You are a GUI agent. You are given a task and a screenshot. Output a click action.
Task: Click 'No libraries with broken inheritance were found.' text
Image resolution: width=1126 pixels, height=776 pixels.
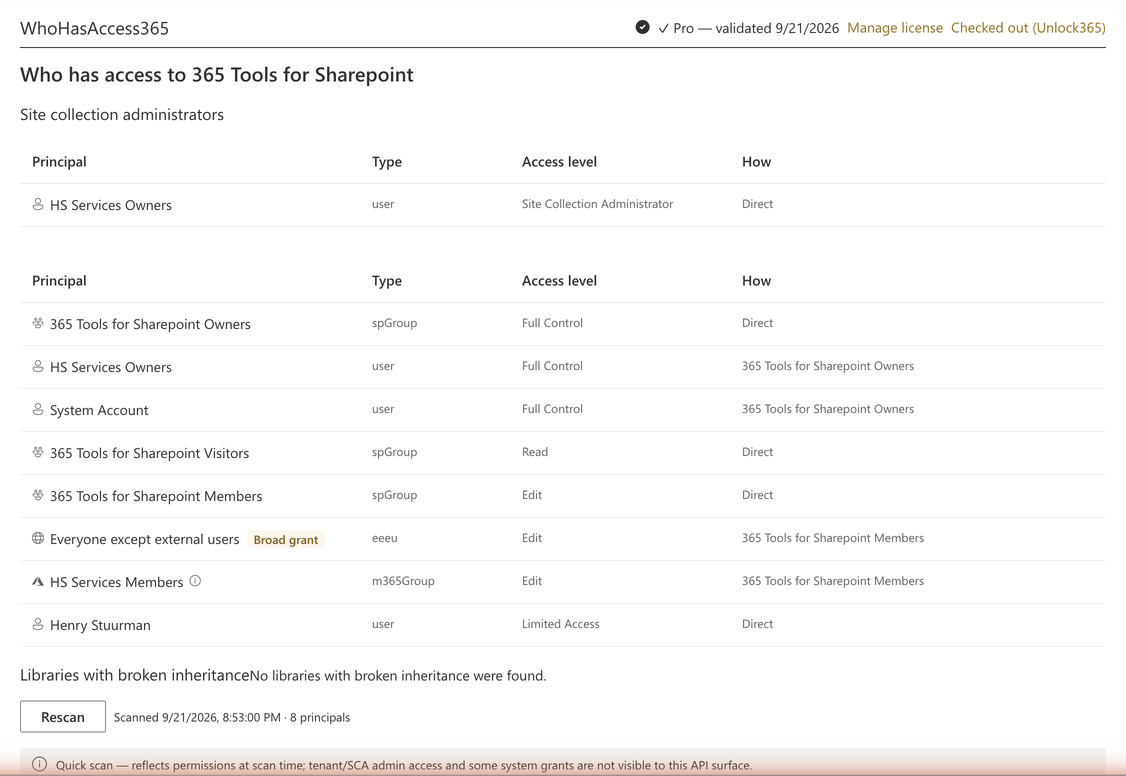point(398,676)
